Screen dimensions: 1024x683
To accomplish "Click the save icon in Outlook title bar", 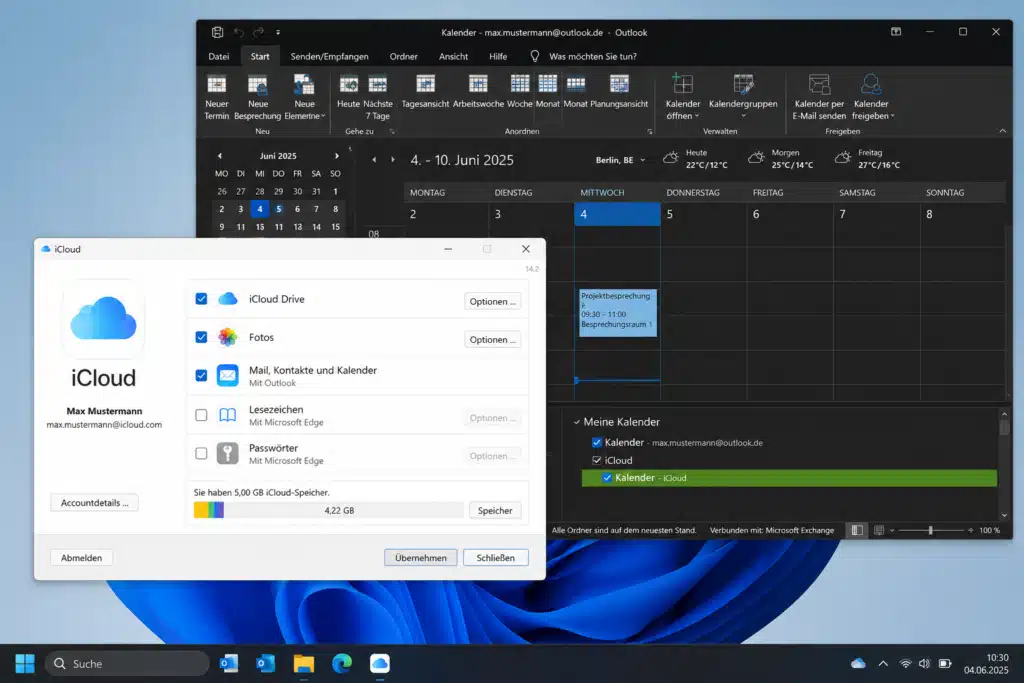I will [x=217, y=32].
